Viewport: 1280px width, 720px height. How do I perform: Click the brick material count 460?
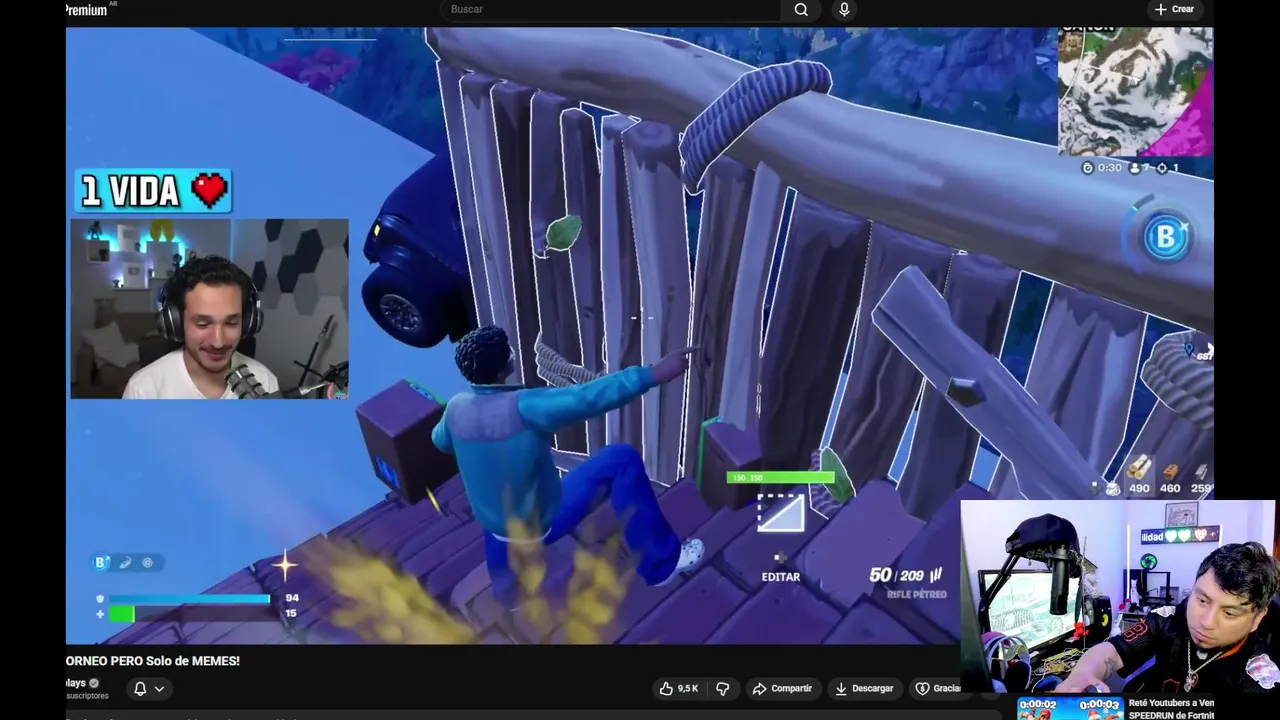(1170, 488)
